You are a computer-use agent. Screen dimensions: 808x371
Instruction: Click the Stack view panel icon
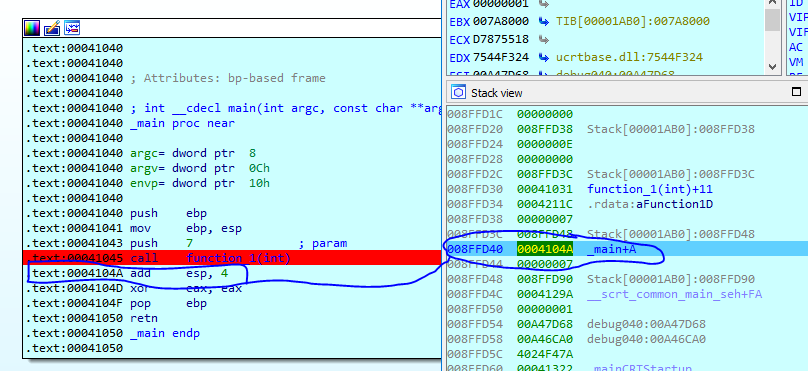[458, 92]
